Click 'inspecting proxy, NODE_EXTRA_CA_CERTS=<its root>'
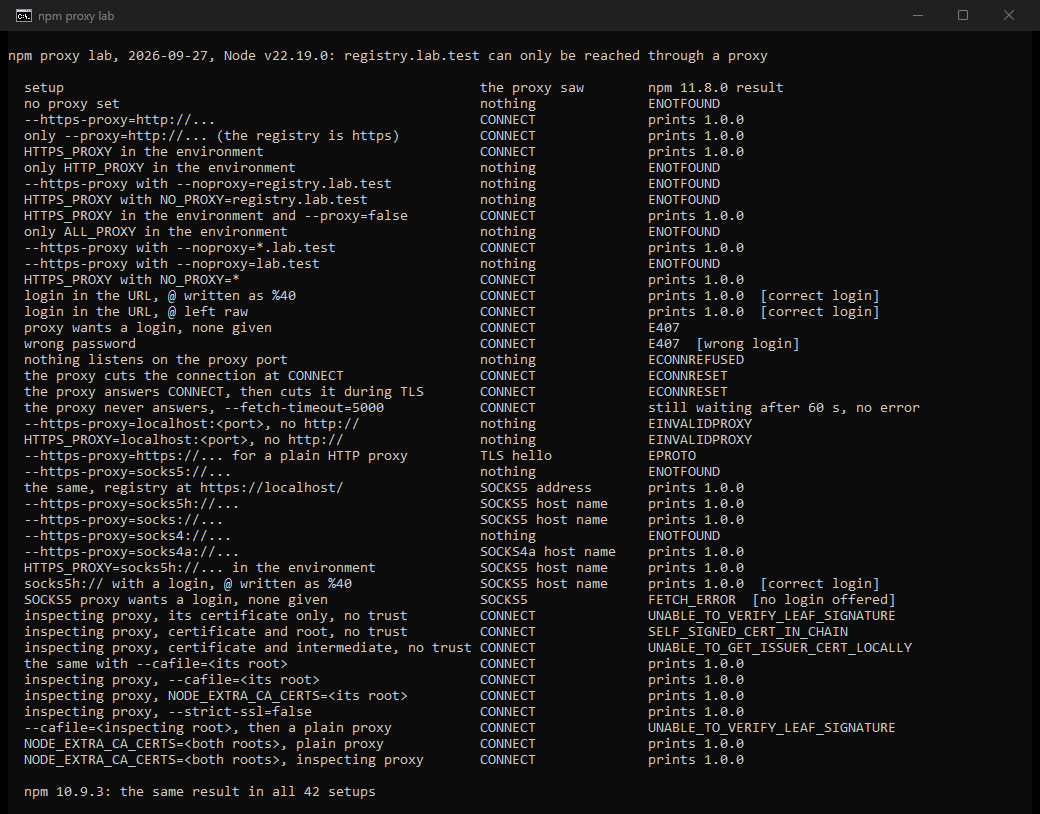Viewport: 1040px width, 814px height. pyautogui.click(x=216, y=695)
